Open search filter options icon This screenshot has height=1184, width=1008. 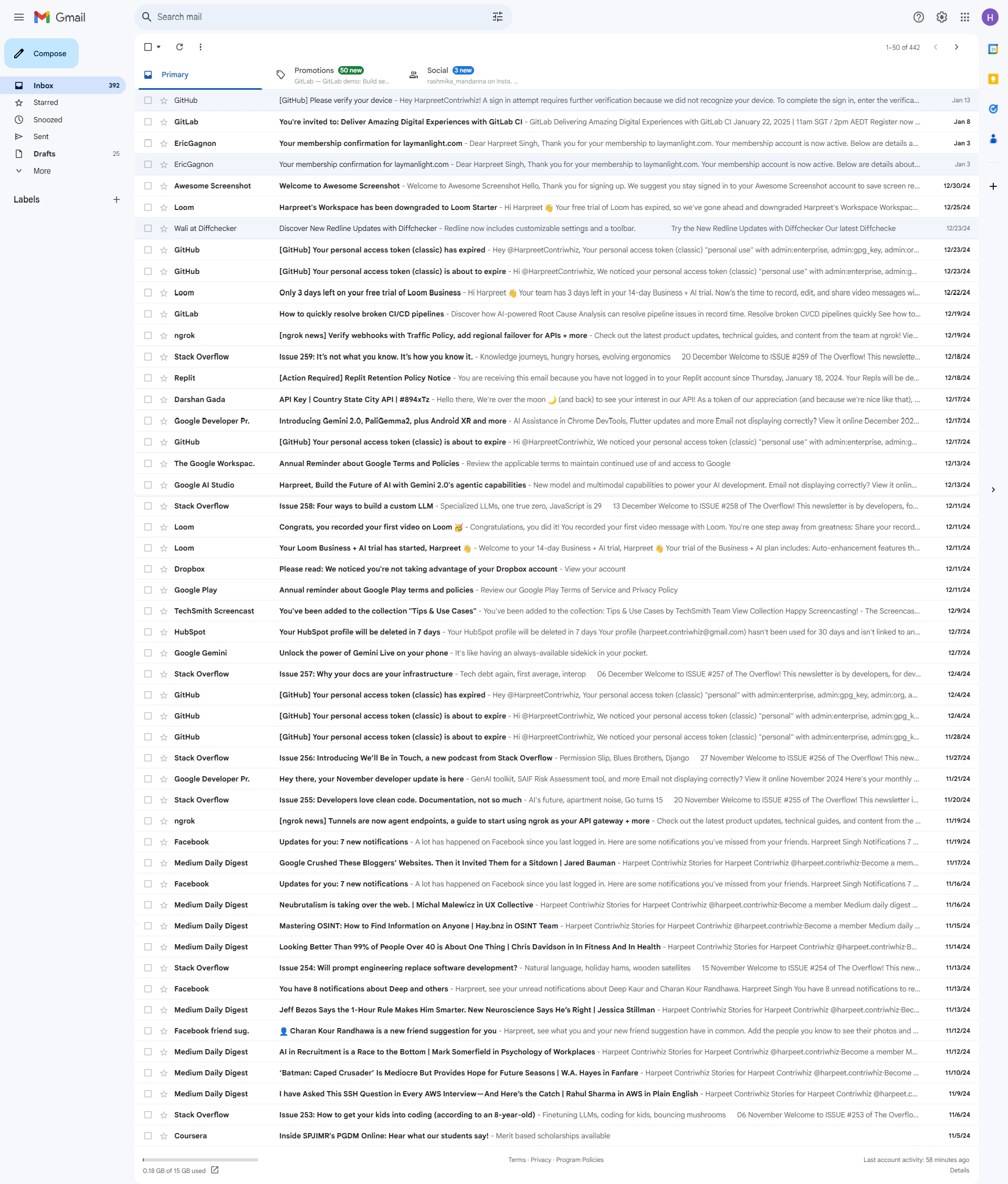pyautogui.click(x=497, y=17)
